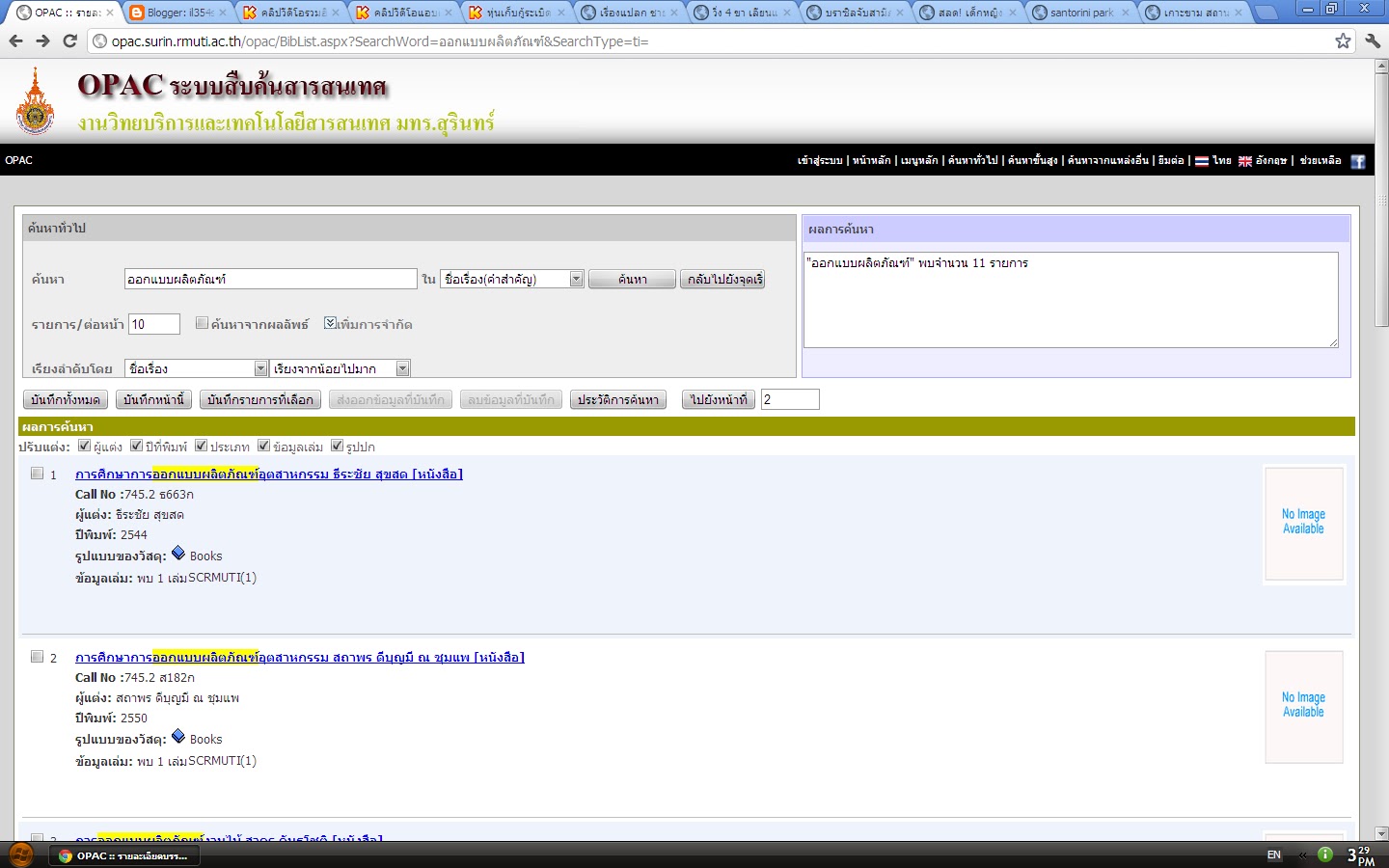
Task: Open เข้าสู่ระบบ in the navigation bar
Action: (820, 161)
